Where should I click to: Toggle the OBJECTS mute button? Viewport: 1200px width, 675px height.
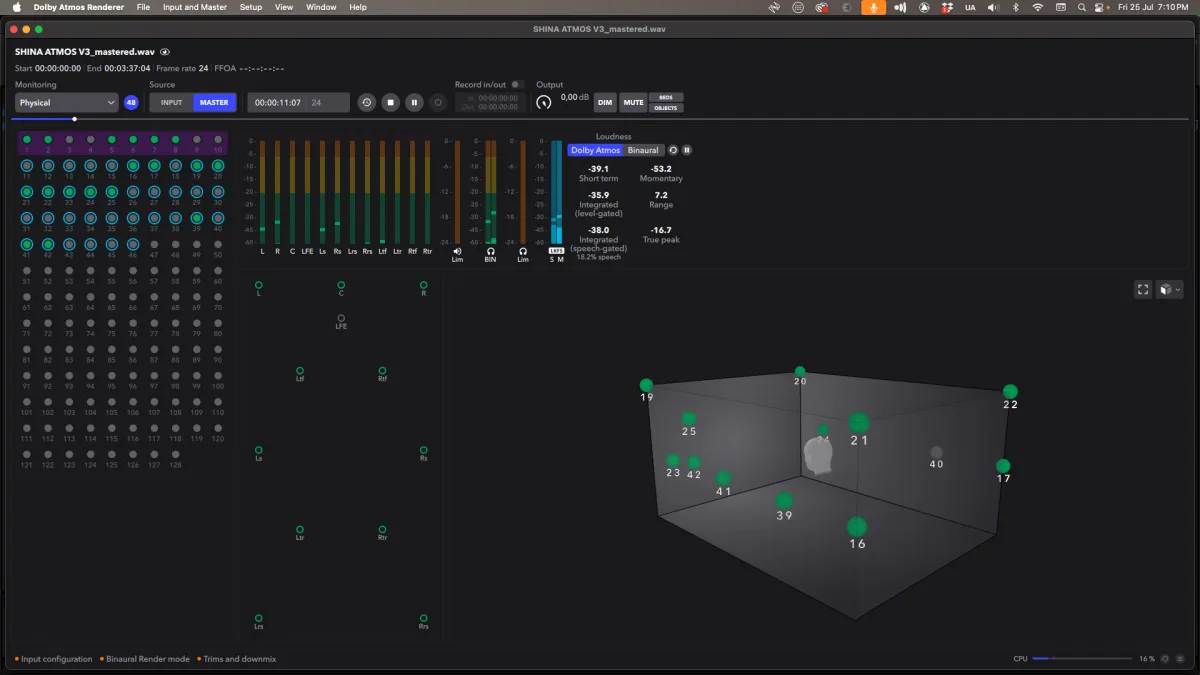[x=666, y=107]
